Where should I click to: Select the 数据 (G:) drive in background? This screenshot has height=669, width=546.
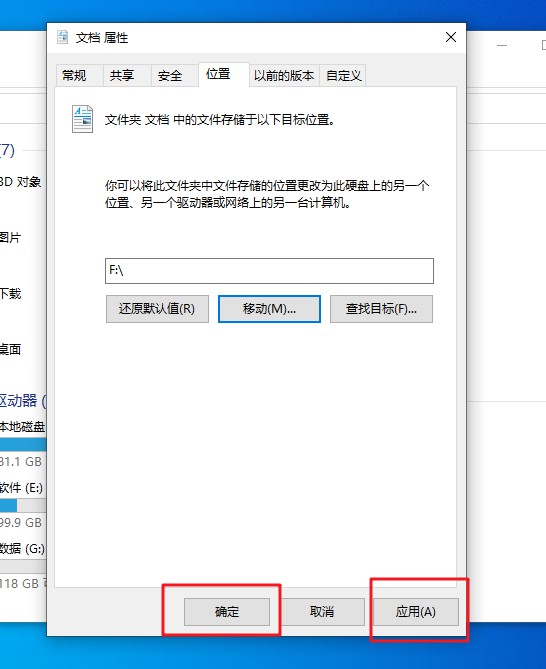pyautogui.click(x=23, y=548)
